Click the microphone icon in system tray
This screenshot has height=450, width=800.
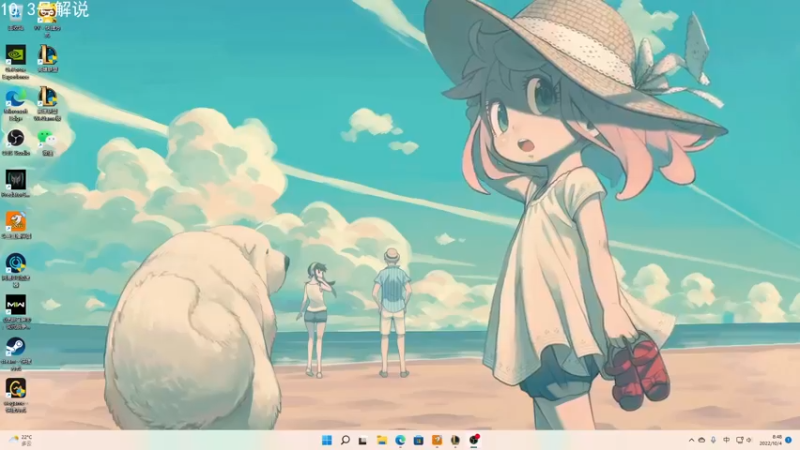[x=713, y=440]
